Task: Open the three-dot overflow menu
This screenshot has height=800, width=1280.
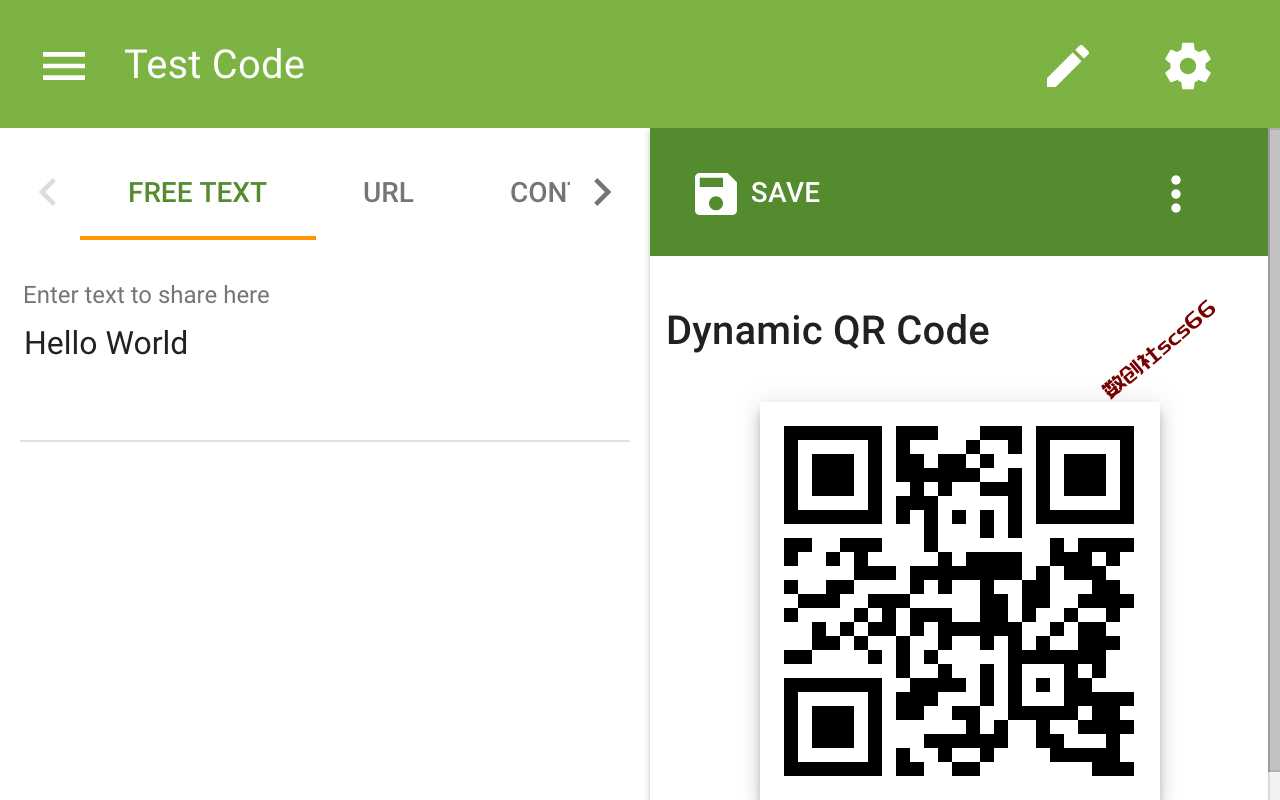Action: click(1176, 194)
